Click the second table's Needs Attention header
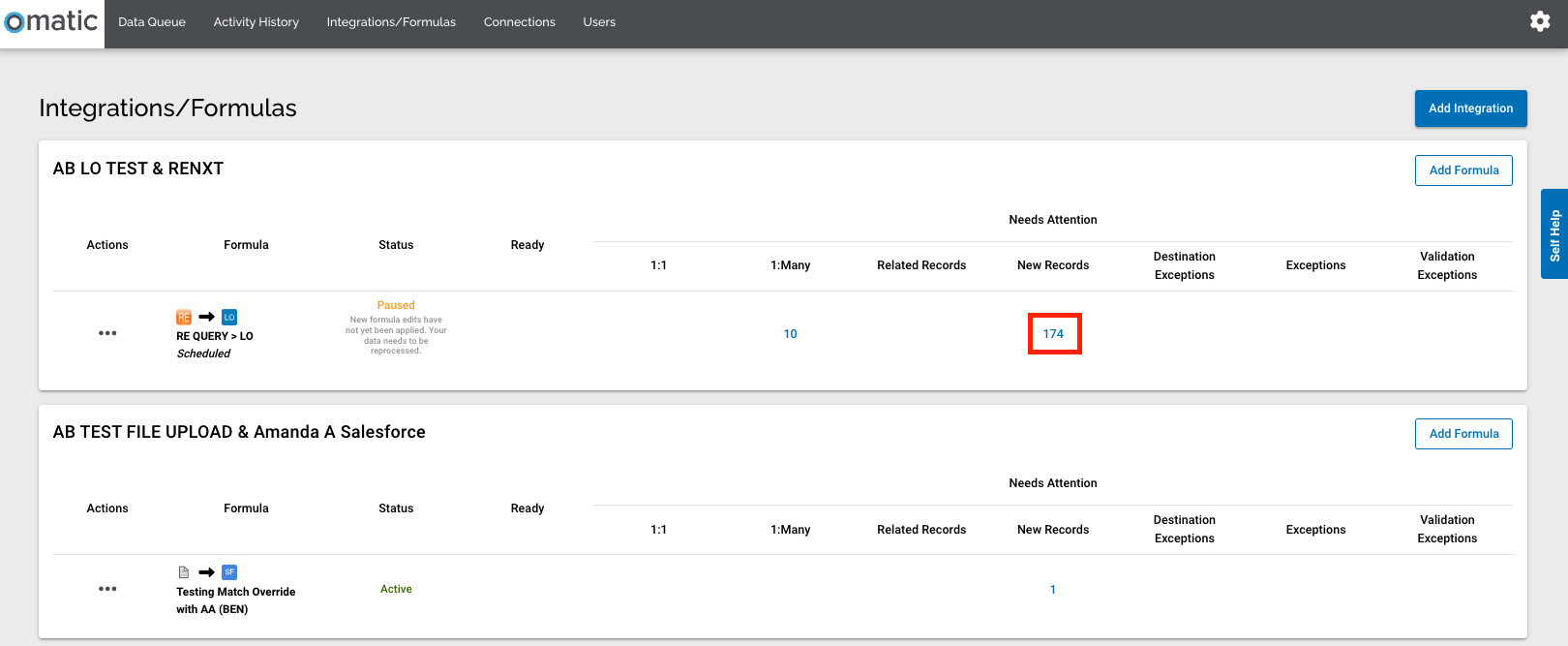1568x646 pixels. point(1053,483)
